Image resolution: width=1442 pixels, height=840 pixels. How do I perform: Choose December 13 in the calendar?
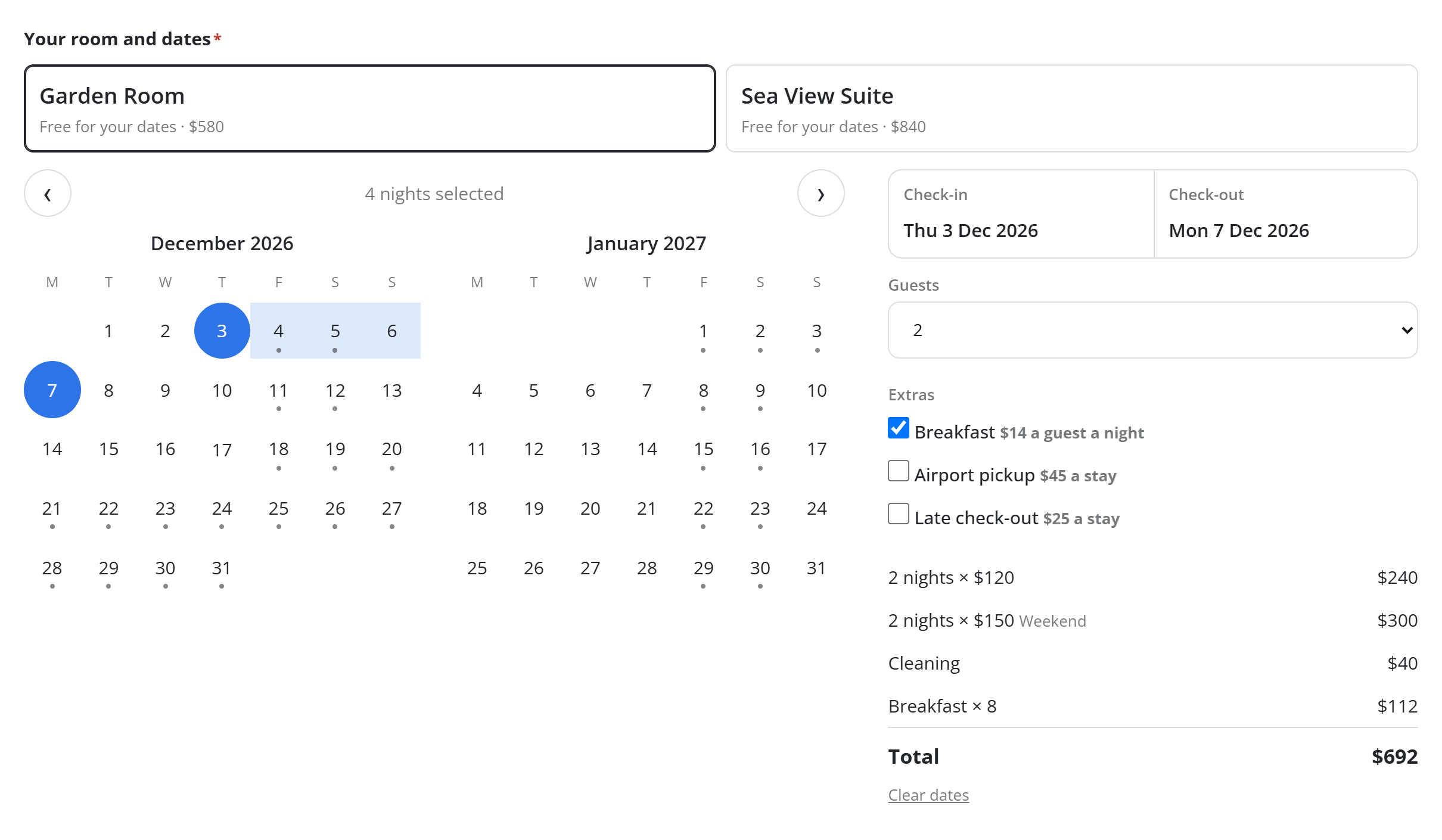tap(392, 390)
